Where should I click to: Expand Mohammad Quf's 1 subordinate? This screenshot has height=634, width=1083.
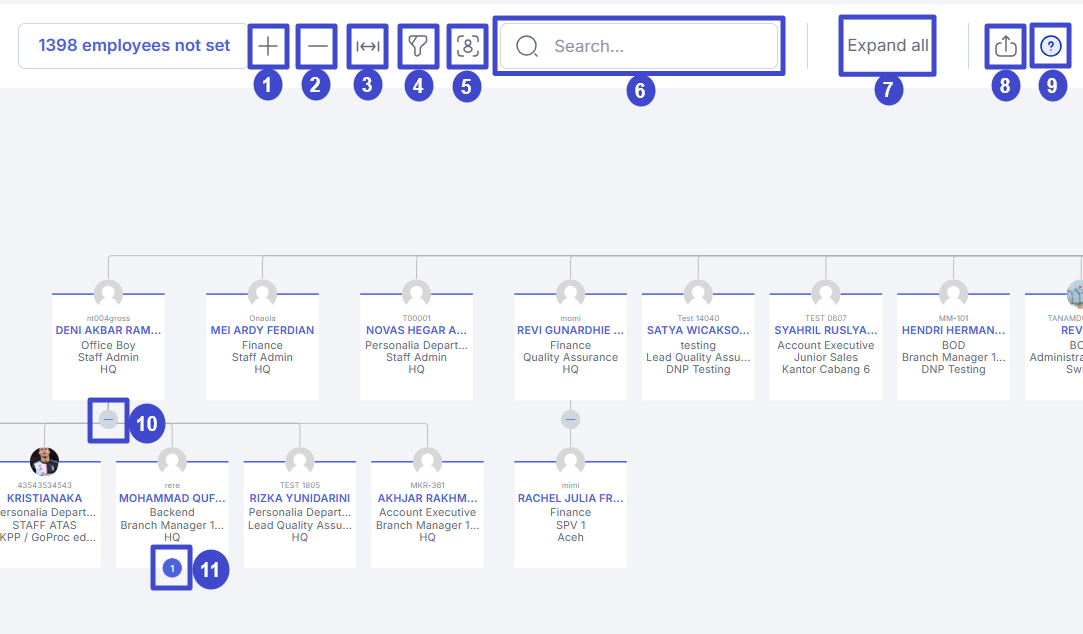(172, 569)
